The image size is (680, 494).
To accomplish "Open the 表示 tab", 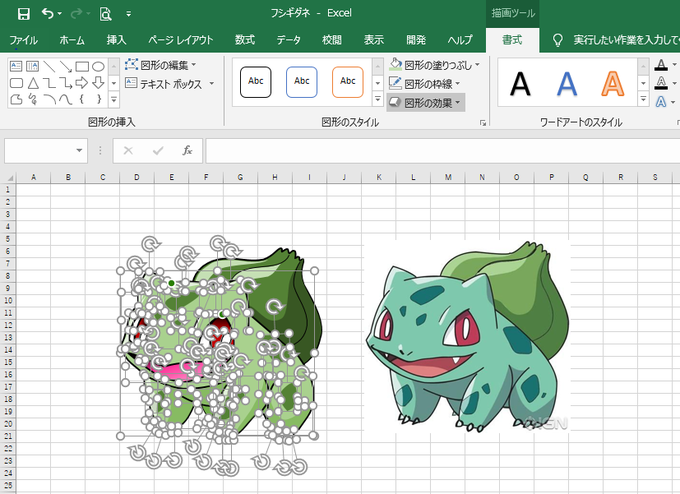I will (x=373, y=40).
